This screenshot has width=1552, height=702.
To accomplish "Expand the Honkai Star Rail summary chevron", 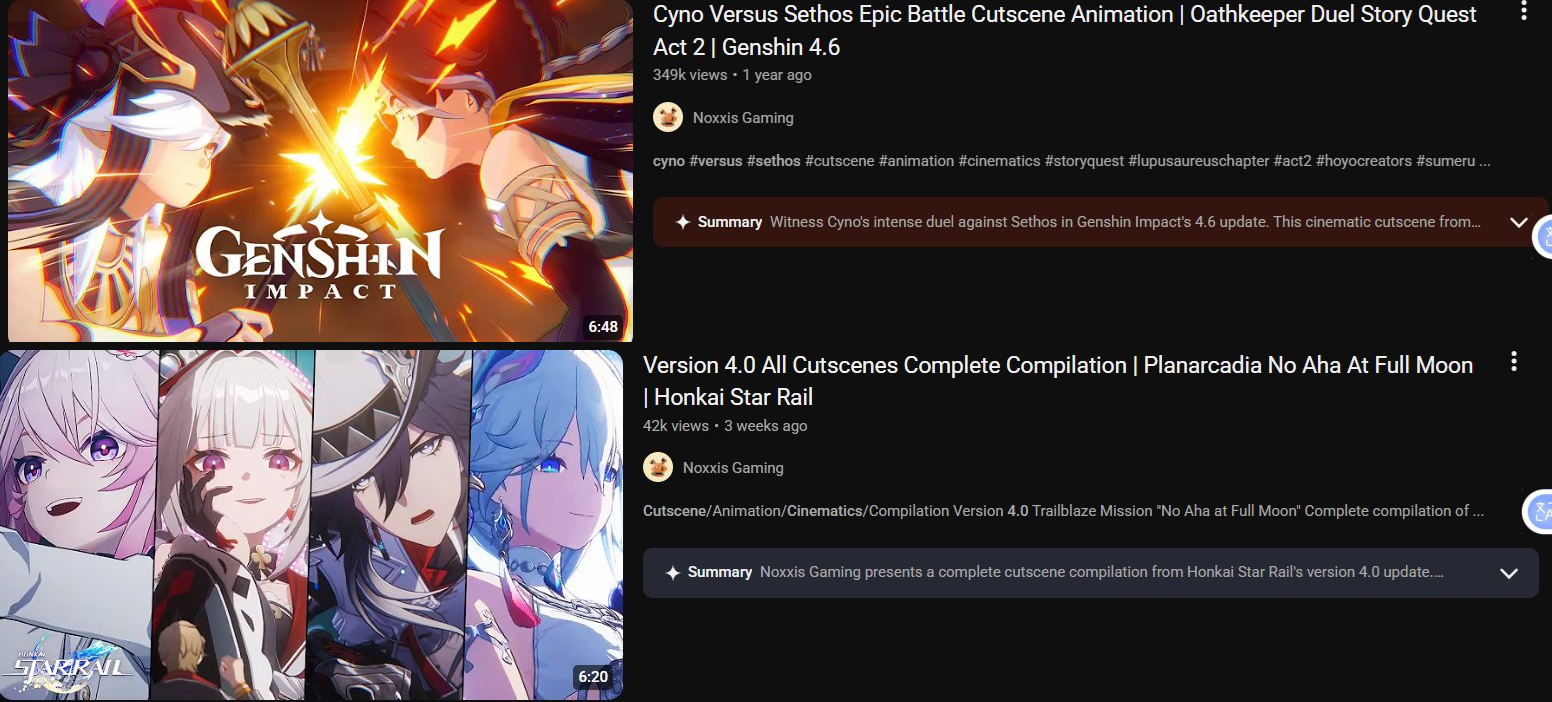I will 1509,573.
